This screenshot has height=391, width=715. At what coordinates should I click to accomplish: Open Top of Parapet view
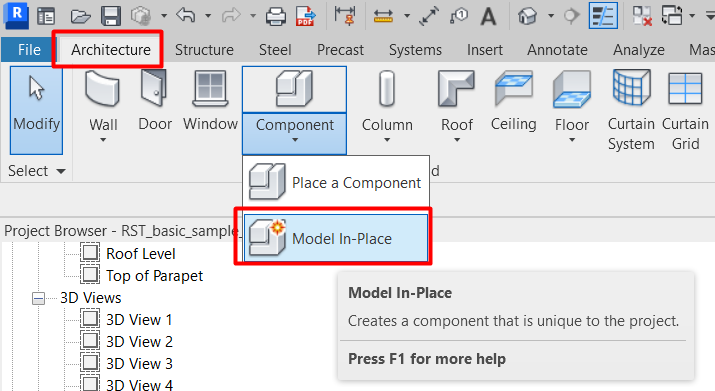(155, 276)
